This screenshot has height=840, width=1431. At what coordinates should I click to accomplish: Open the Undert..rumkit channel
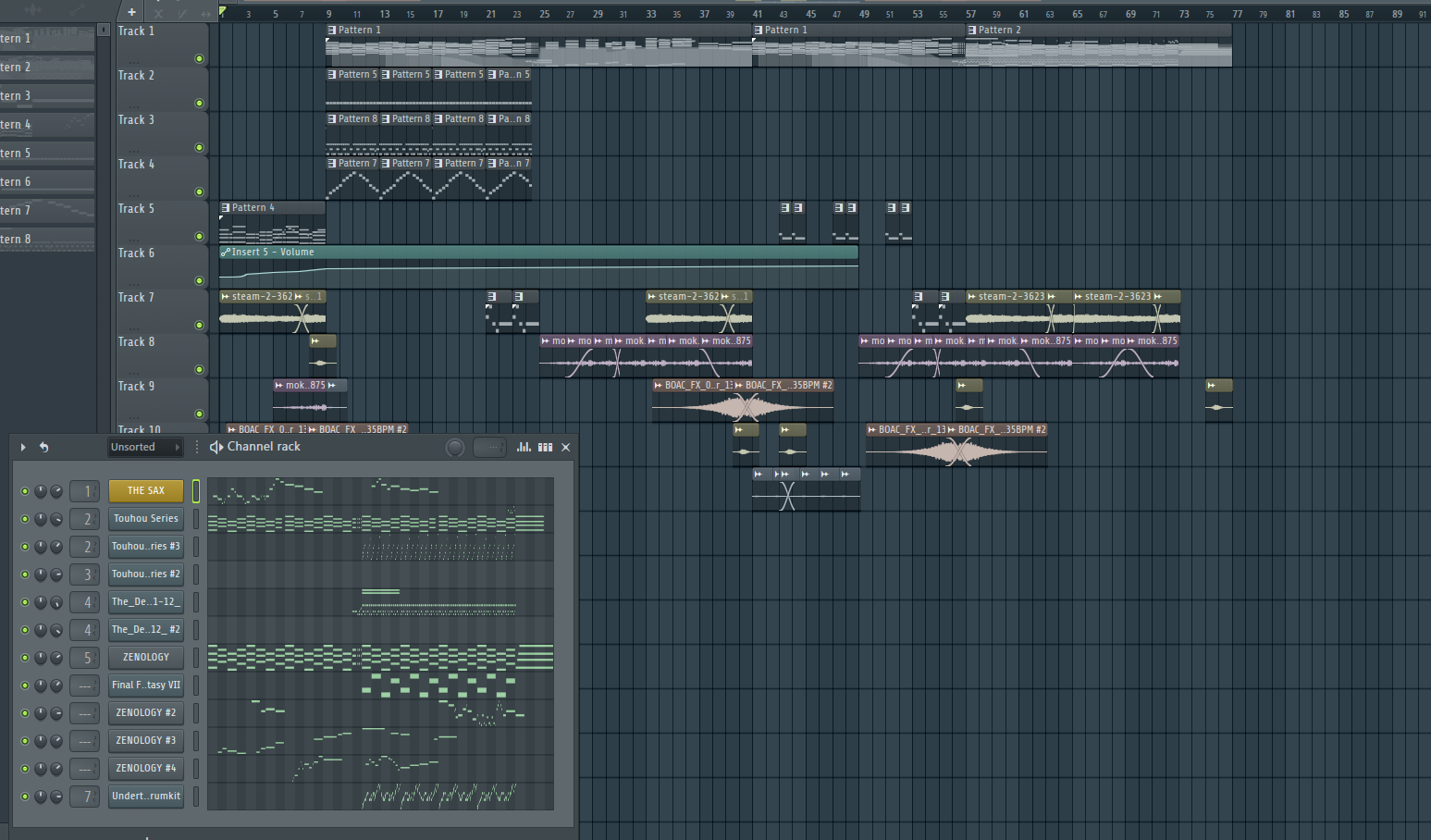(146, 797)
